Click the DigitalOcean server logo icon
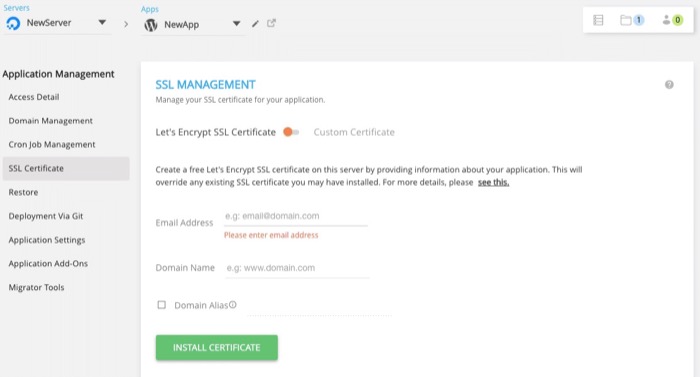The width and height of the screenshot is (700, 377). point(13,23)
